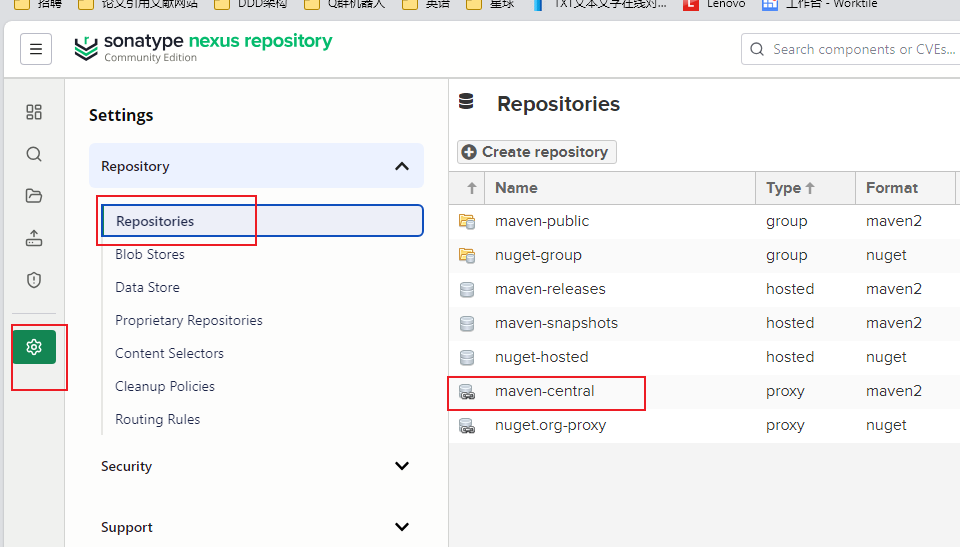The width and height of the screenshot is (960, 547).
Task: Open the nuget.org-proxy repository
Action: pos(550,425)
